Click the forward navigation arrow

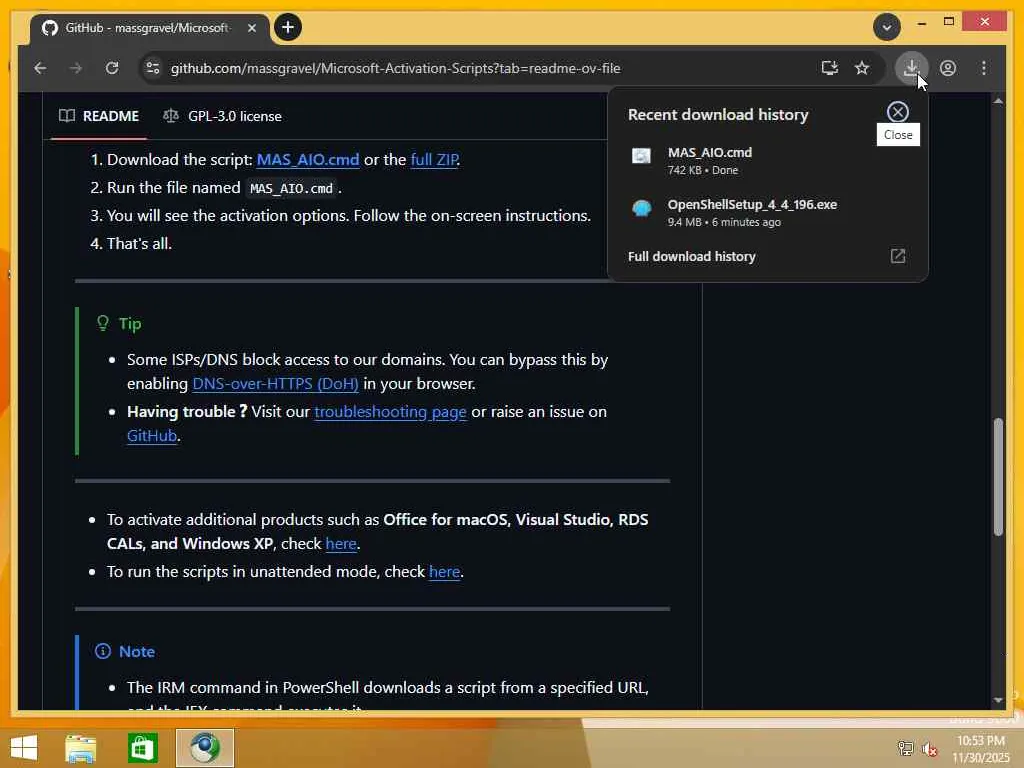coord(76,68)
